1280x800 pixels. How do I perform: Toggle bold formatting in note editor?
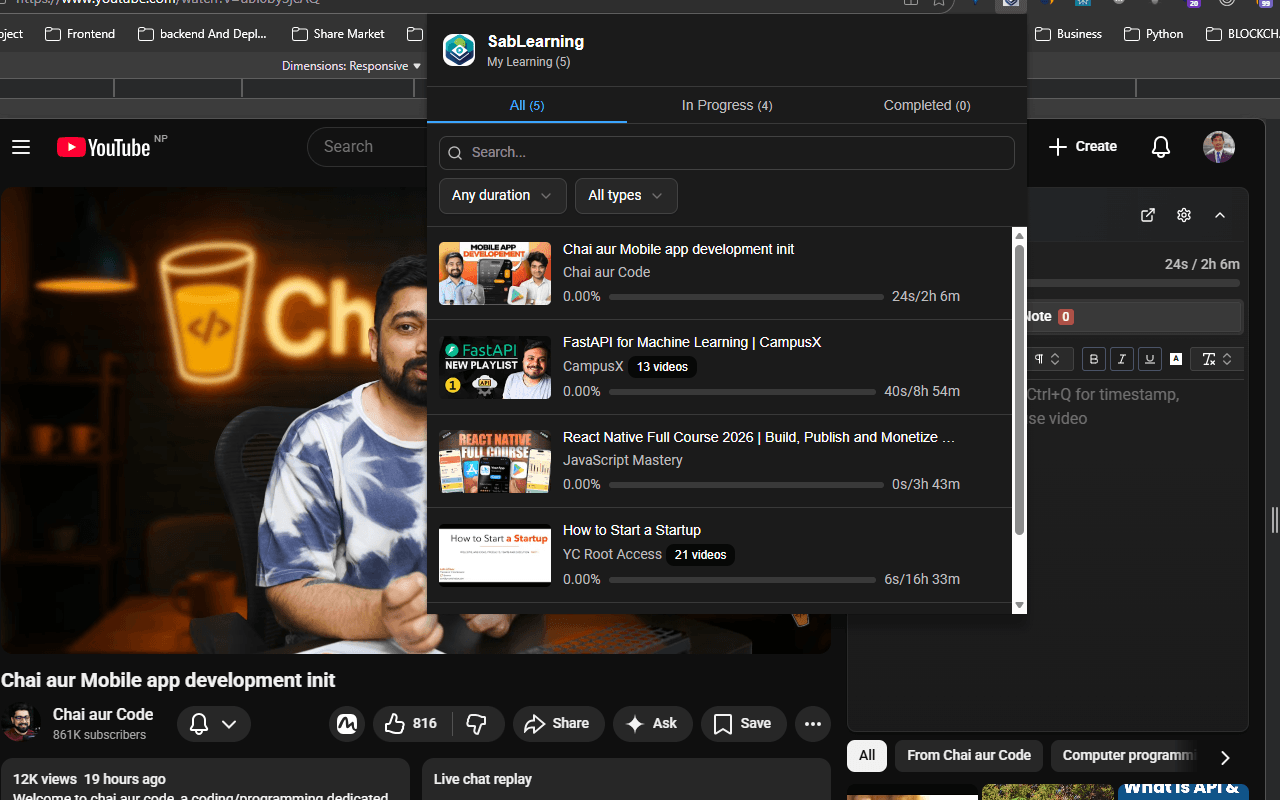pos(1094,359)
